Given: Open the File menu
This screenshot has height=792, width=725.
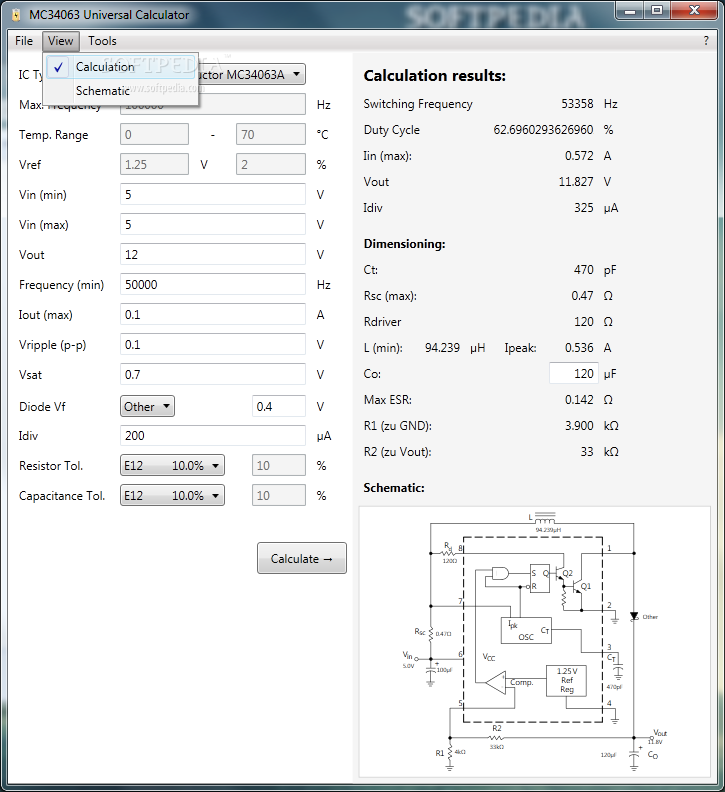Looking at the screenshot, I should click(24, 41).
